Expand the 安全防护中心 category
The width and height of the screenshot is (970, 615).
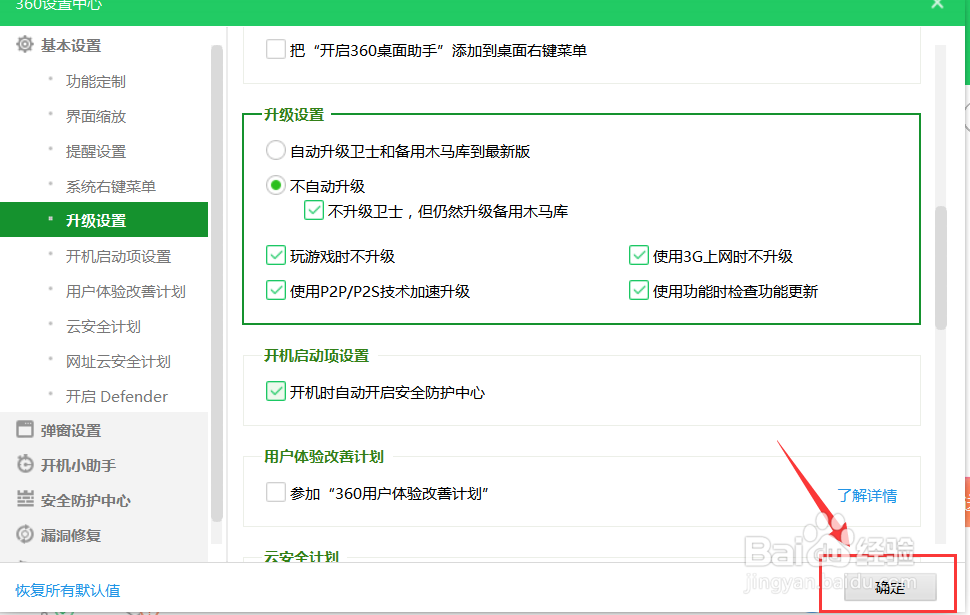coord(85,501)
